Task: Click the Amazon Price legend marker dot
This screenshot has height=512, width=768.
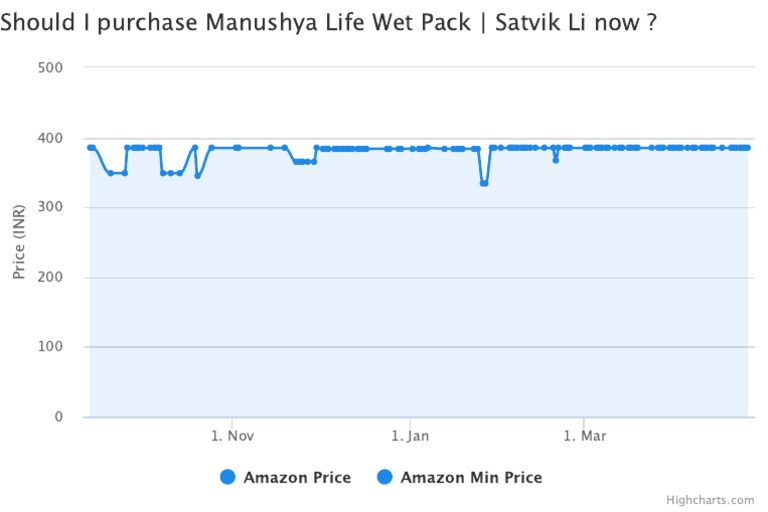Action: 227,478
